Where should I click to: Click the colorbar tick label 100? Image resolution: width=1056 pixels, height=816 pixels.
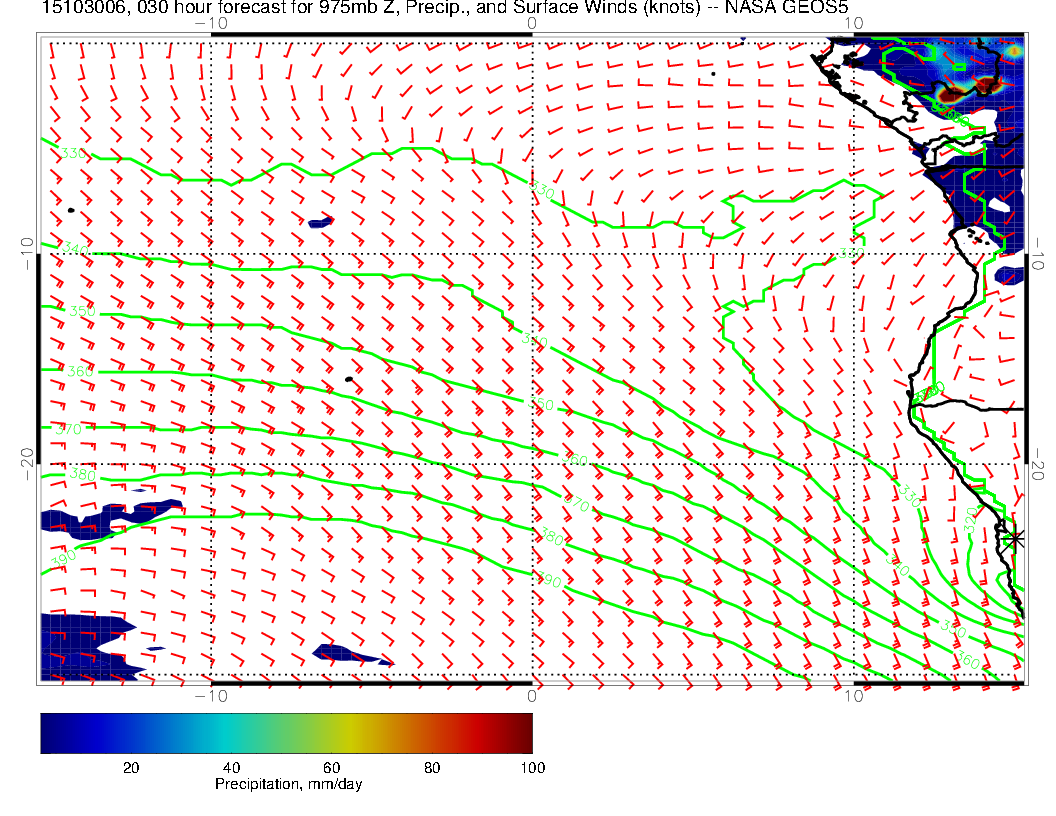(x=531, y=767)
